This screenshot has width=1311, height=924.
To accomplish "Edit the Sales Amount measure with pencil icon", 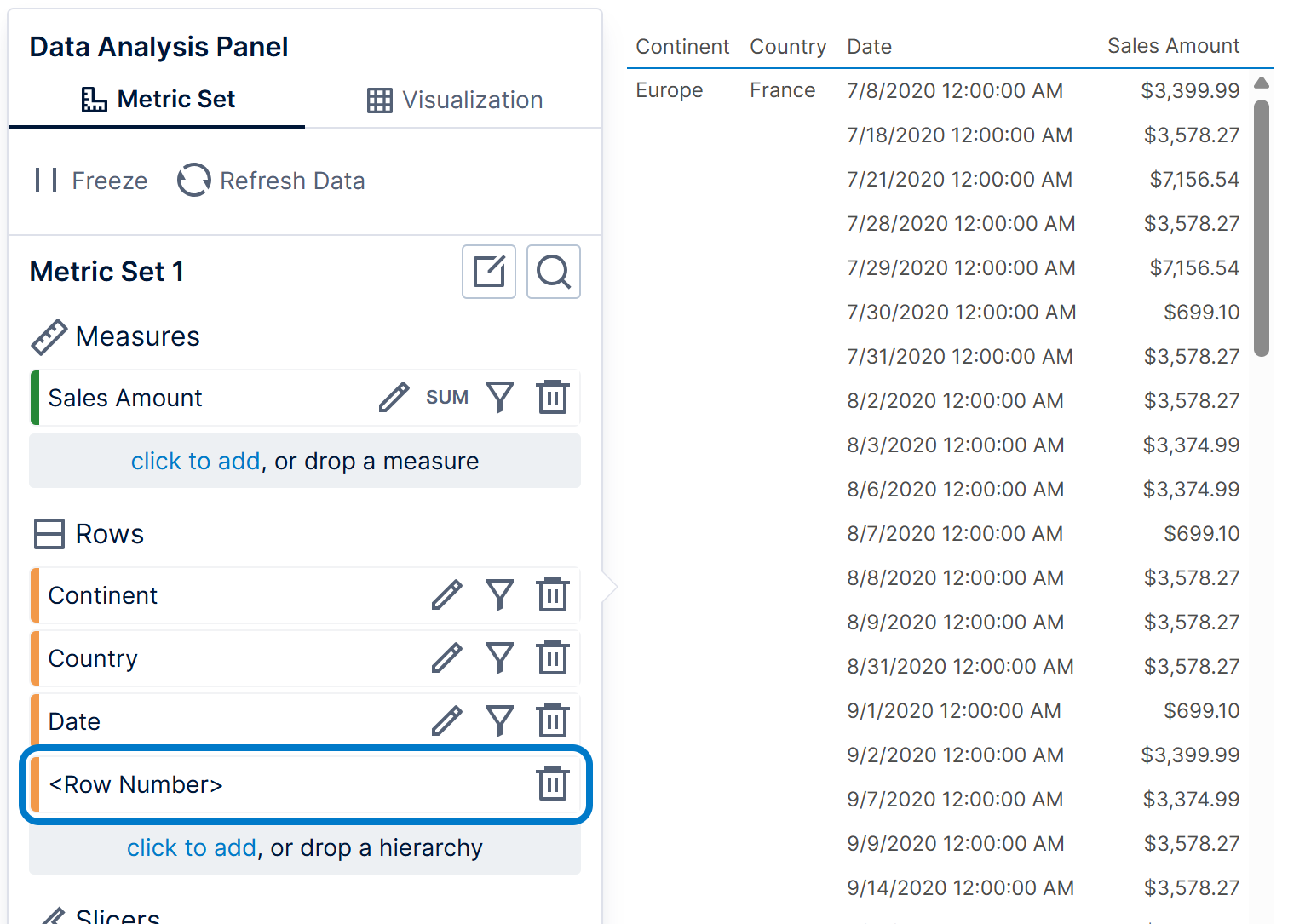I will coord(394,398).
